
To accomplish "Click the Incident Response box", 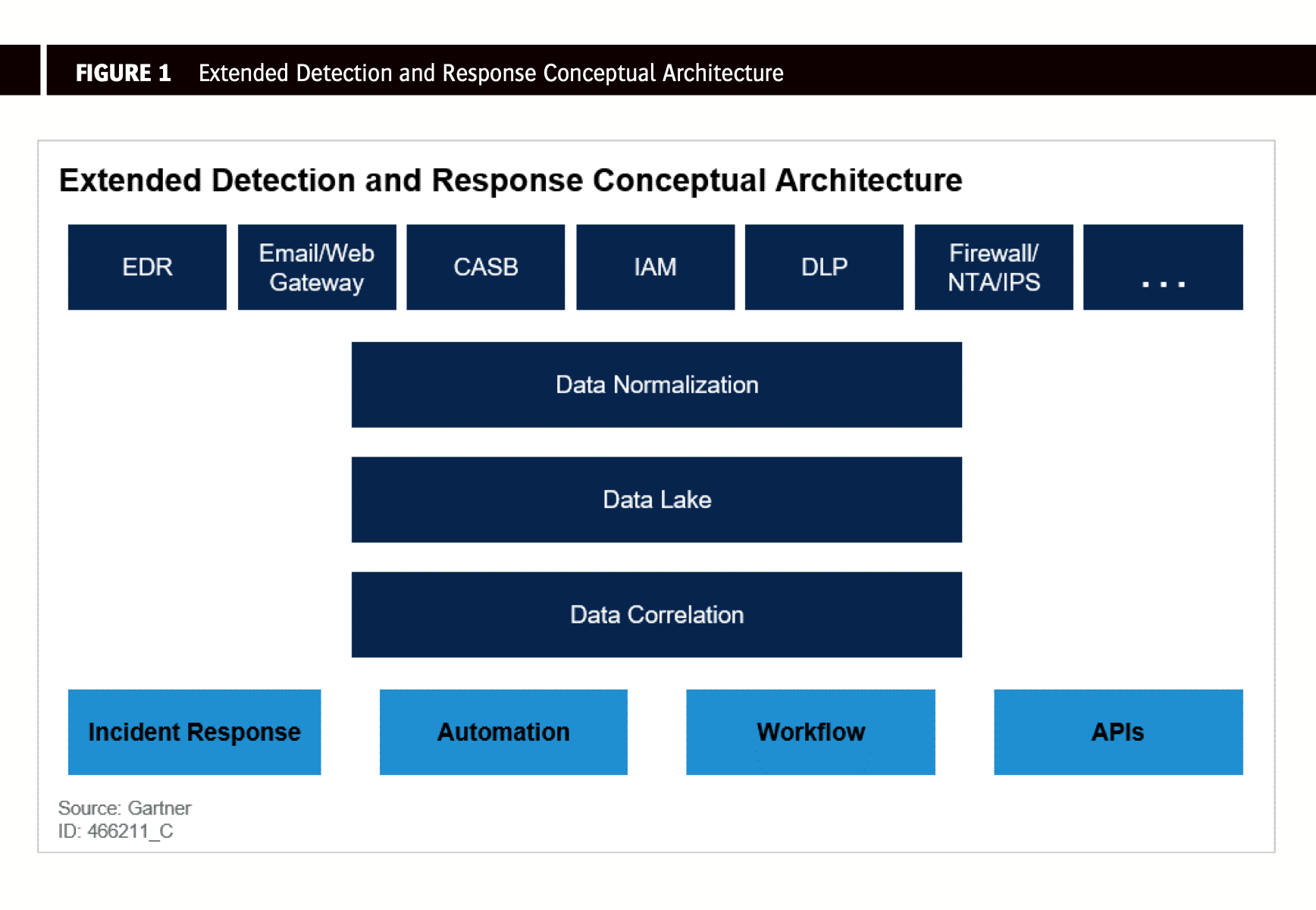I will (x=194, y=732).
